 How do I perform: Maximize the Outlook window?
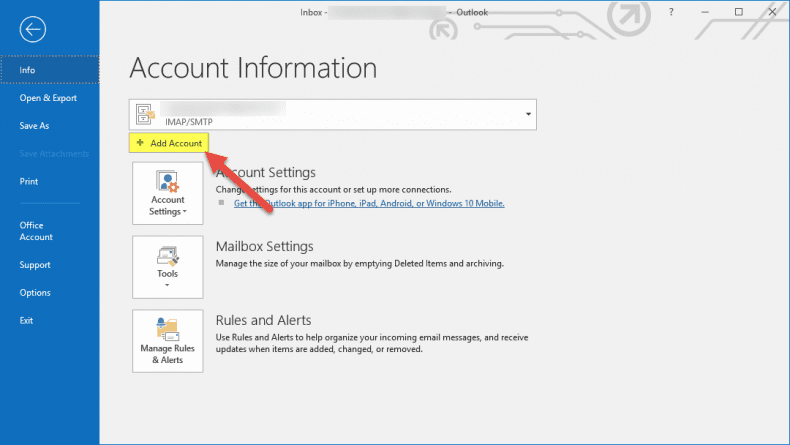click(739, 12)
